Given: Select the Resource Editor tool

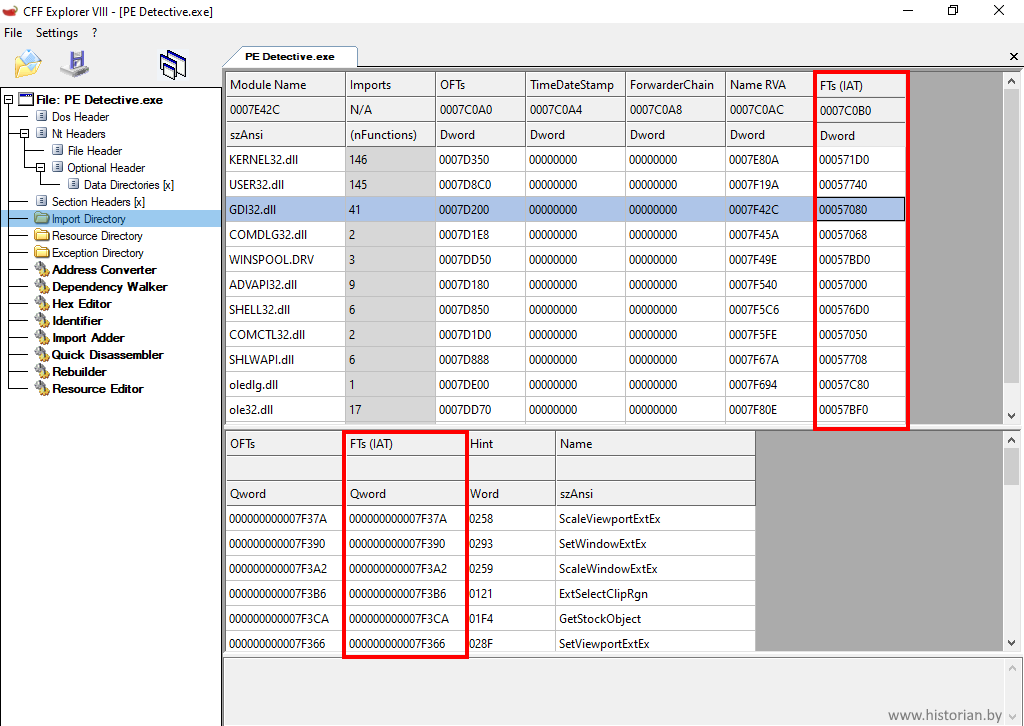Looking at the screenshot, I should point(97,389).
